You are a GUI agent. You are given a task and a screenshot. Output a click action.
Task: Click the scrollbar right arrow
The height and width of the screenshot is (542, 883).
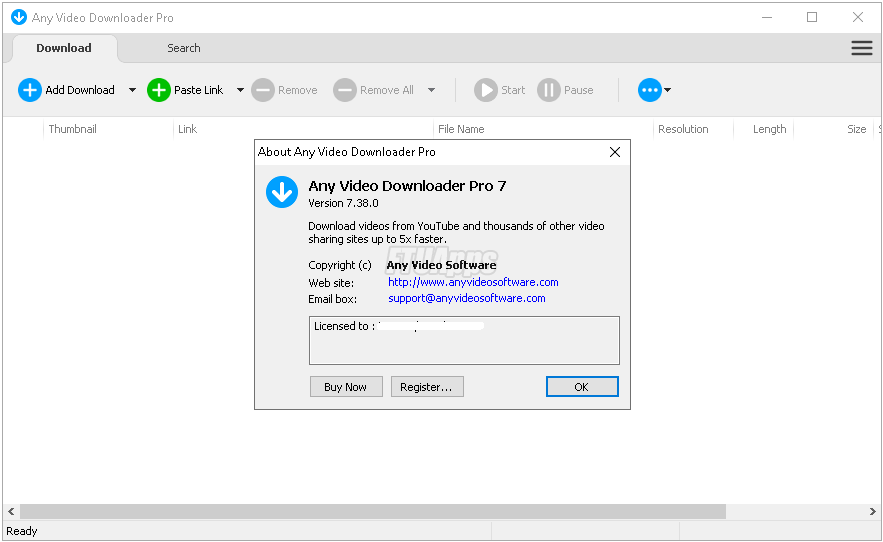[872, 512]
